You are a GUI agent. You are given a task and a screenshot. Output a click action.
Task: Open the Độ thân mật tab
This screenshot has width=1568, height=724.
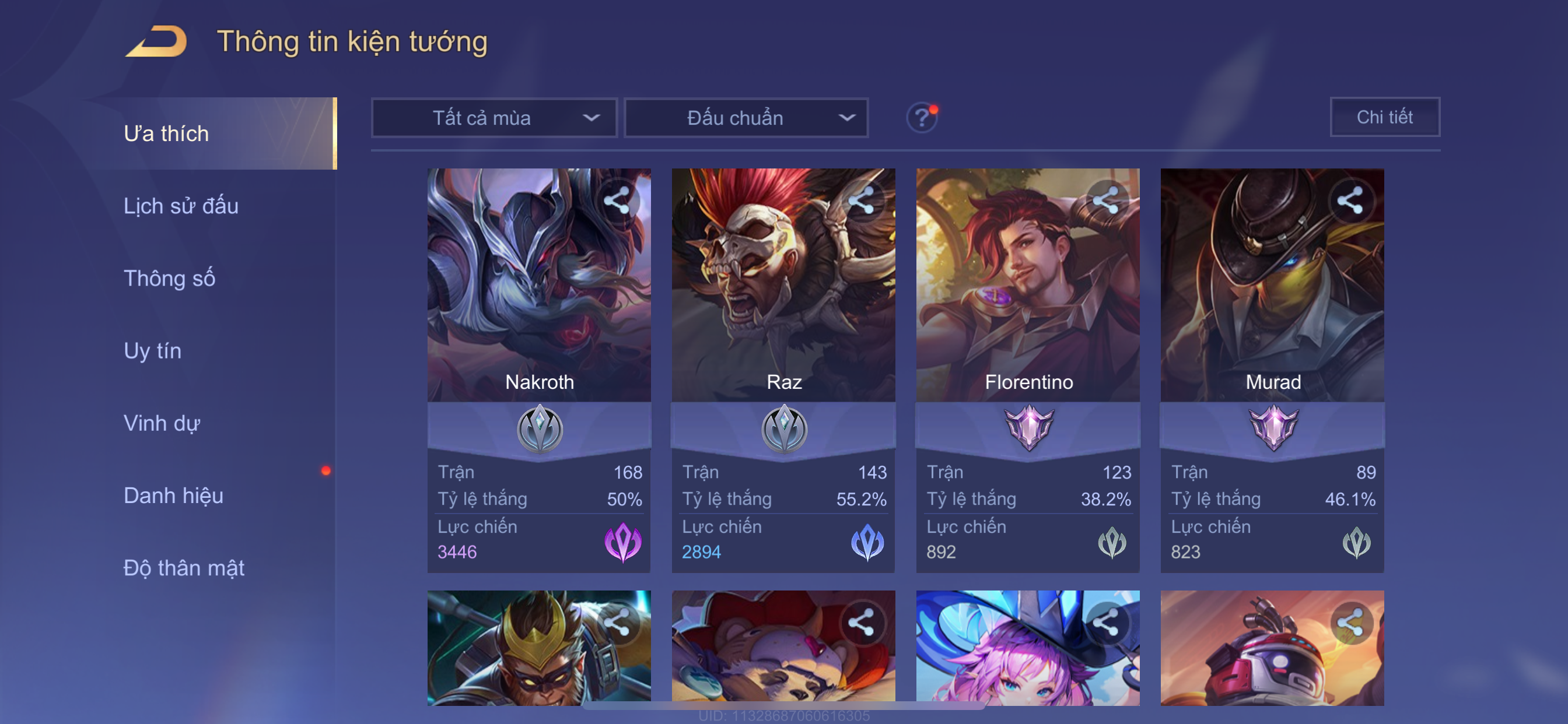click(184, 568)
